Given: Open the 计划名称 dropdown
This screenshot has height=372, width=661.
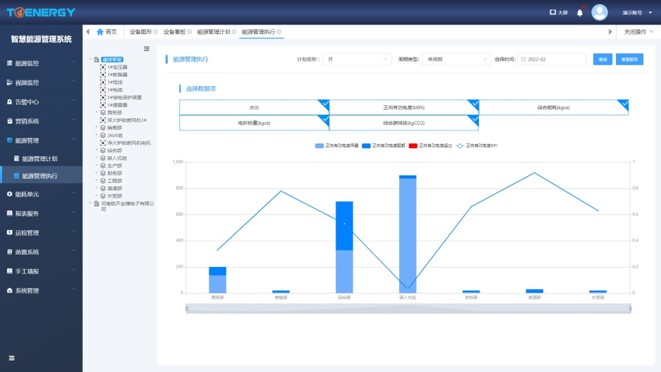Looking at the screenshot, I should click(x=357, y=59).
